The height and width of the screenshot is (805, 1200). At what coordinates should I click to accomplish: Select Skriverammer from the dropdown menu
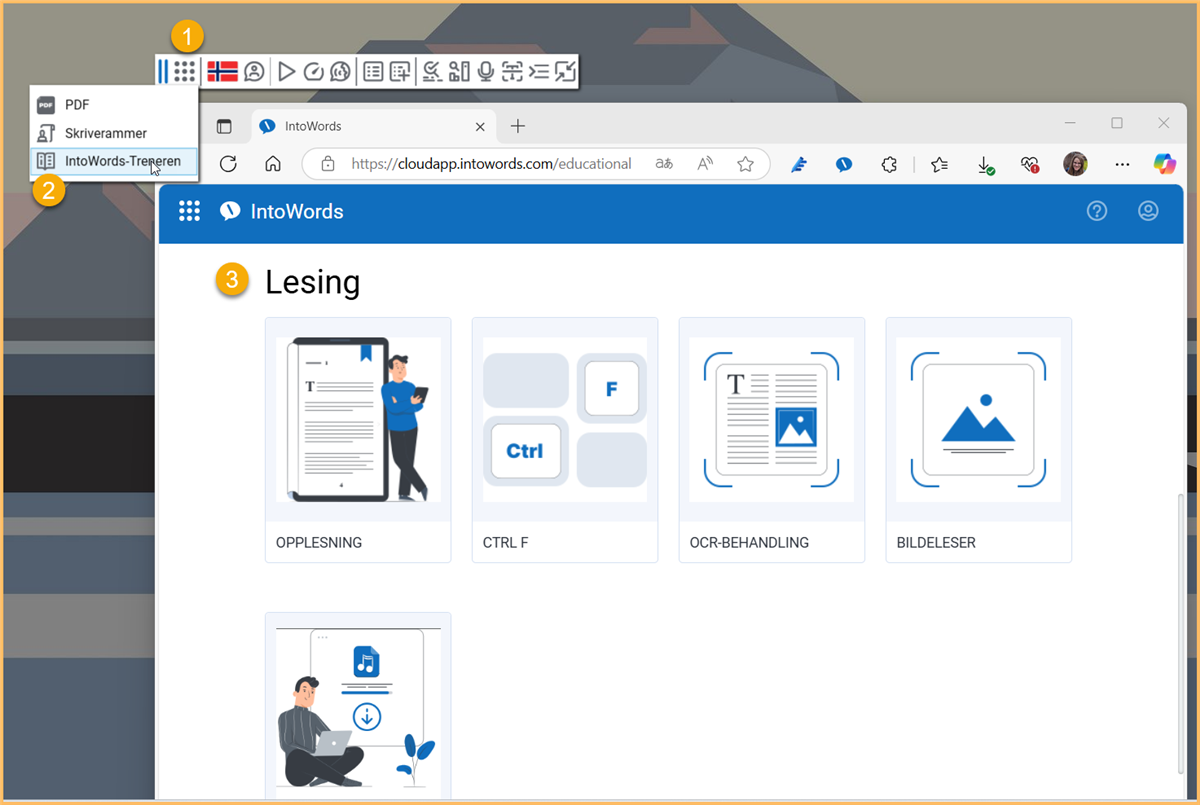[x=114, y=133]
